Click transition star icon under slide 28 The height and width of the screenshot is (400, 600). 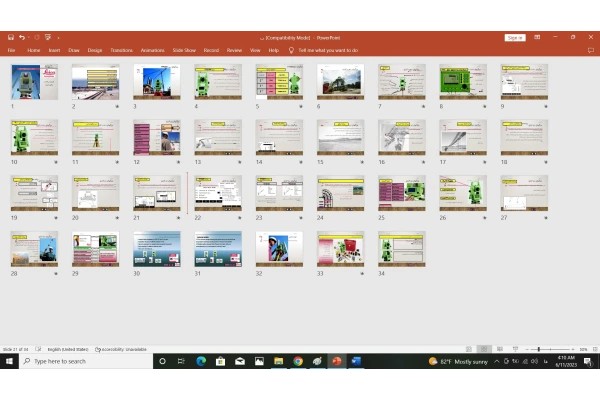tap(56, 274)
